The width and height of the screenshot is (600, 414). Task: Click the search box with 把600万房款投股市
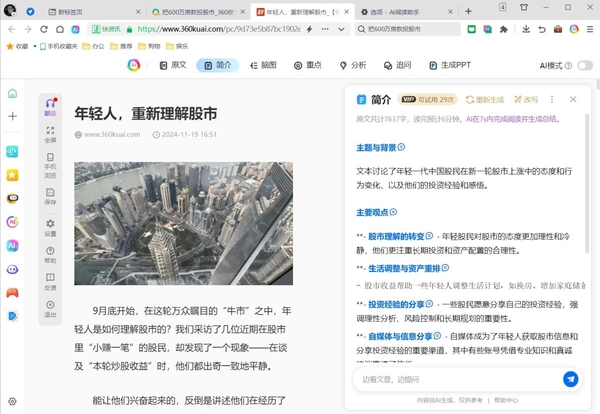point(408,29)
